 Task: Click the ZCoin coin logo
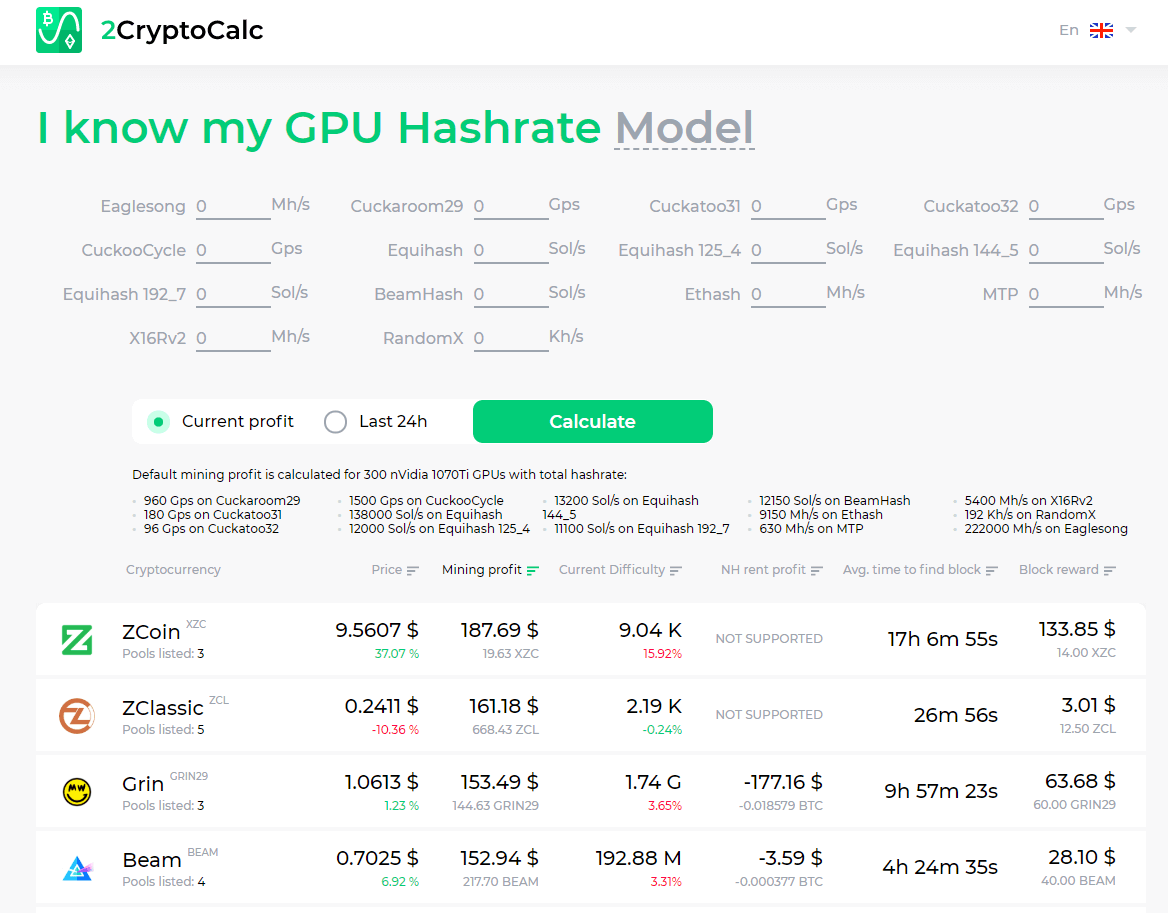tap(77, 640)
